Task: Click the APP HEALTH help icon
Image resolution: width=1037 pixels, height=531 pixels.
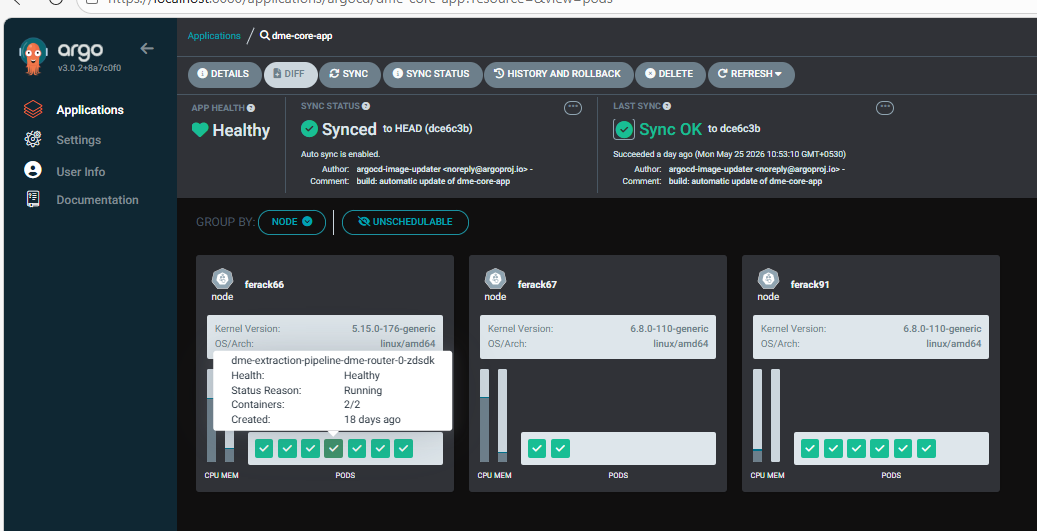Action: (251, 108)
